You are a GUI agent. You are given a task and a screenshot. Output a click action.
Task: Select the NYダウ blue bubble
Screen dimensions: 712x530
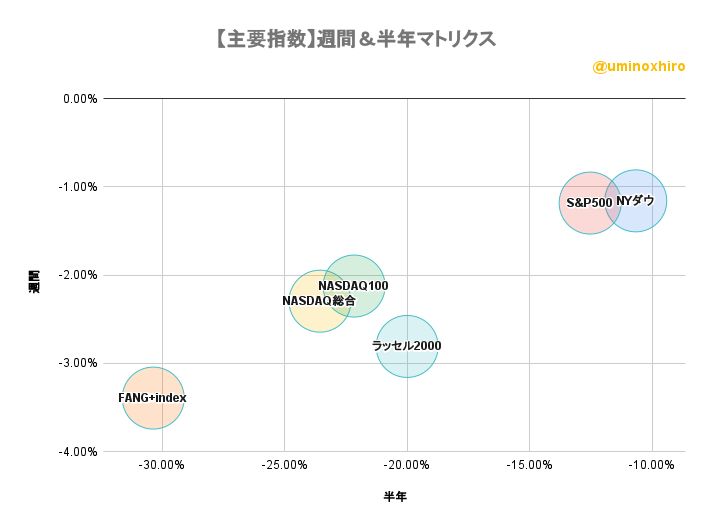[636, 201]
